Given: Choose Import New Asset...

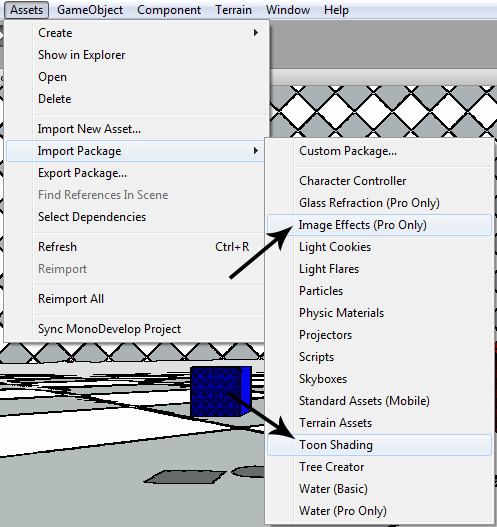Looking at the screenshot, I should [135, 129].
